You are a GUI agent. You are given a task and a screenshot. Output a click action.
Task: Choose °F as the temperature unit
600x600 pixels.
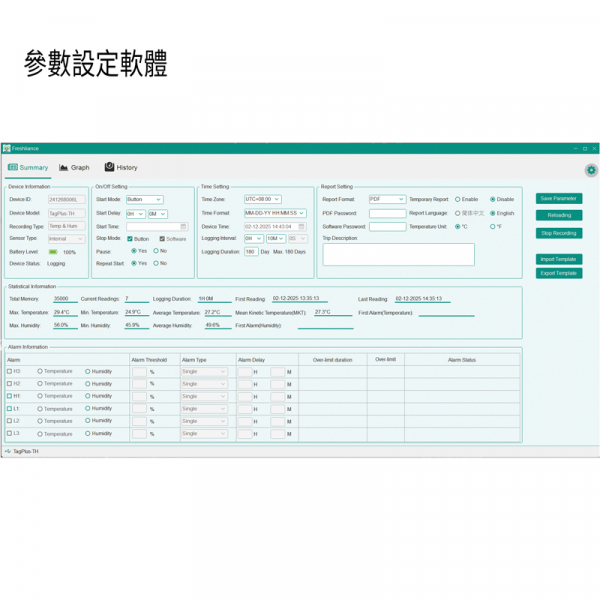tap(491, 226)
